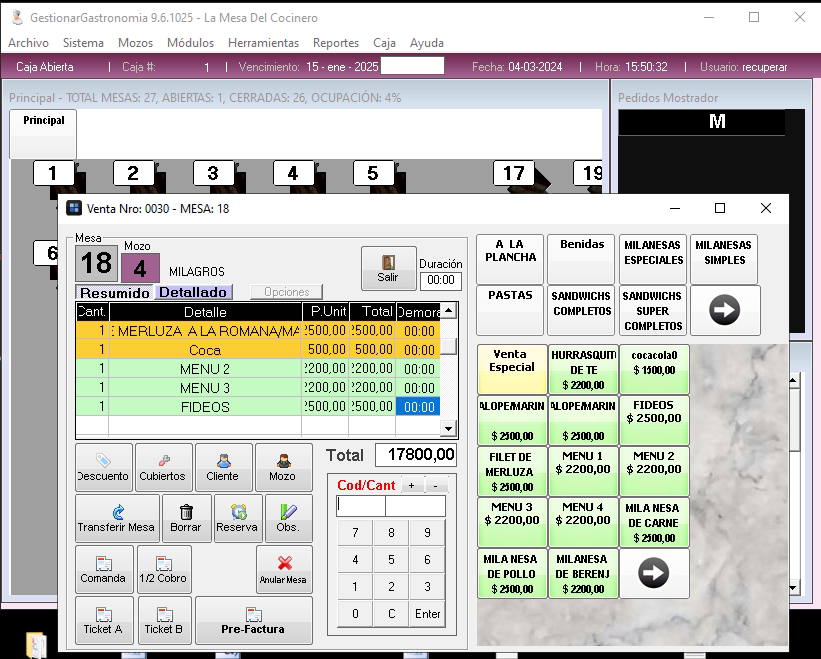Add MENU 1 product to order
The width and height of the screenshot is (821, 659).
582,470
